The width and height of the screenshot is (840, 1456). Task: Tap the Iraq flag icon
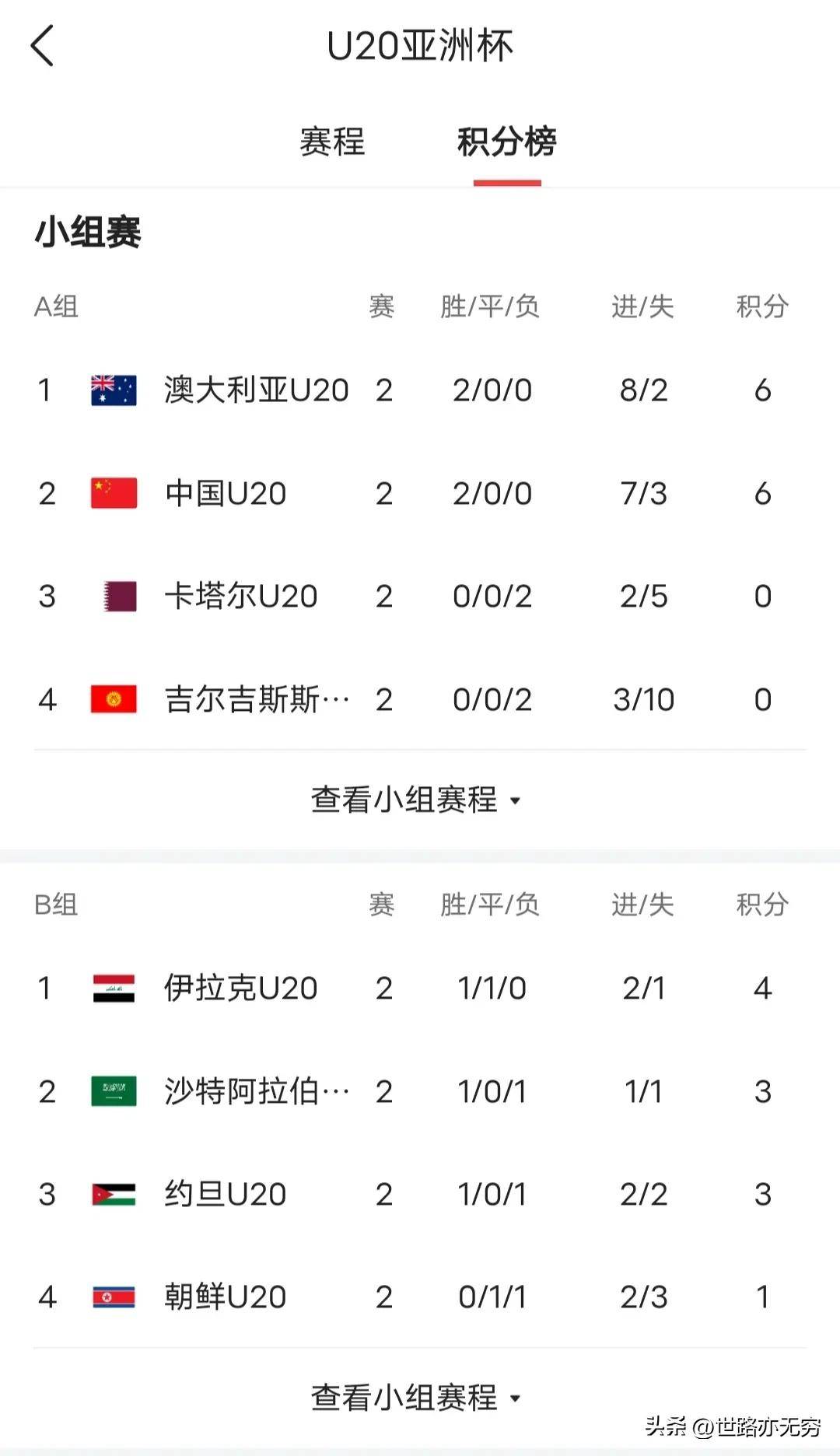pyautogui.click(x=114, y=988)
